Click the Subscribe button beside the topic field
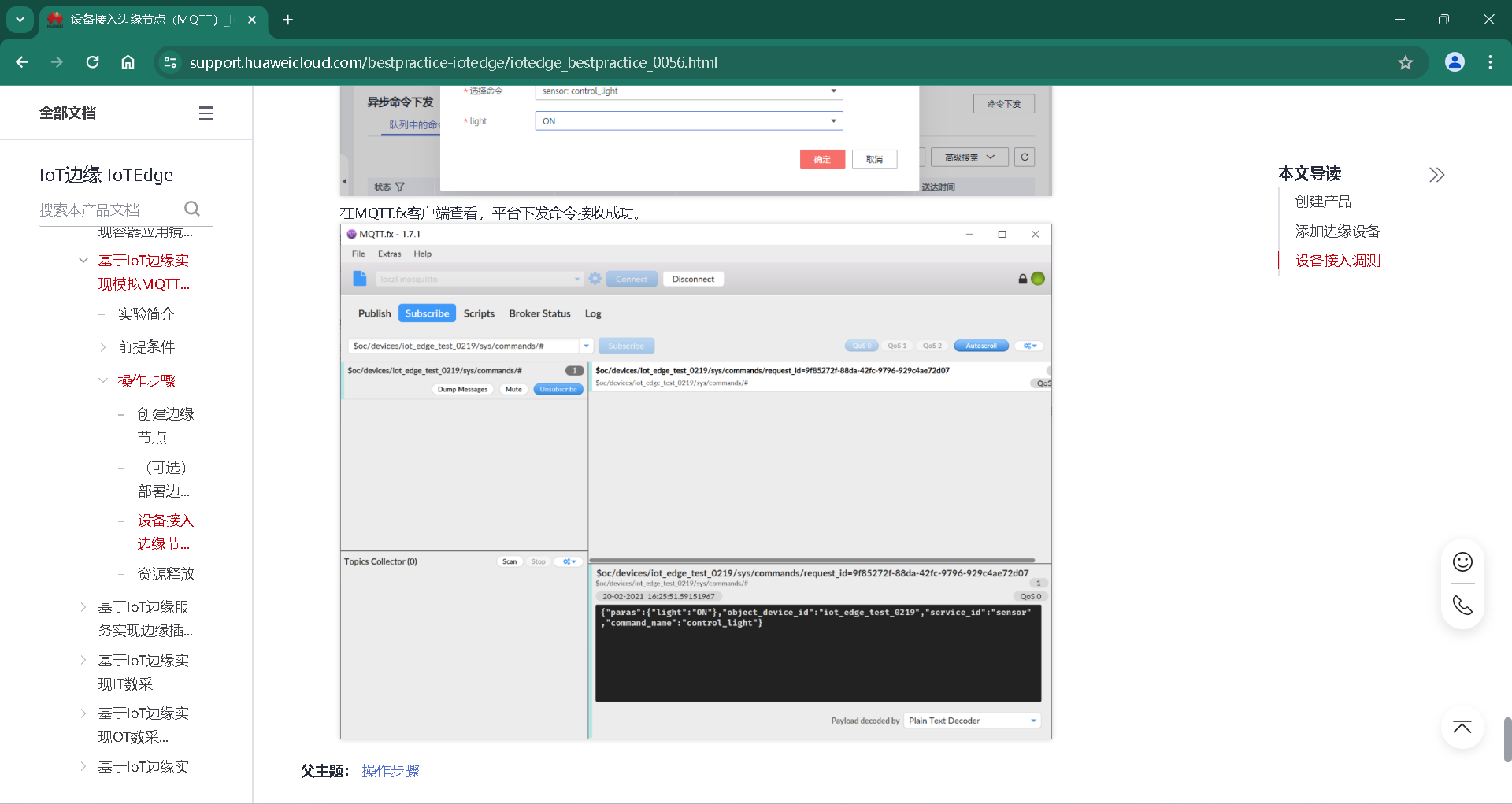 [x=626, y=346]
